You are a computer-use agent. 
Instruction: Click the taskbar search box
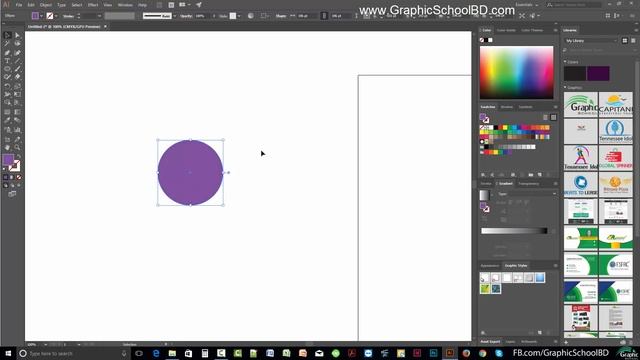click(x=73, y=353)
